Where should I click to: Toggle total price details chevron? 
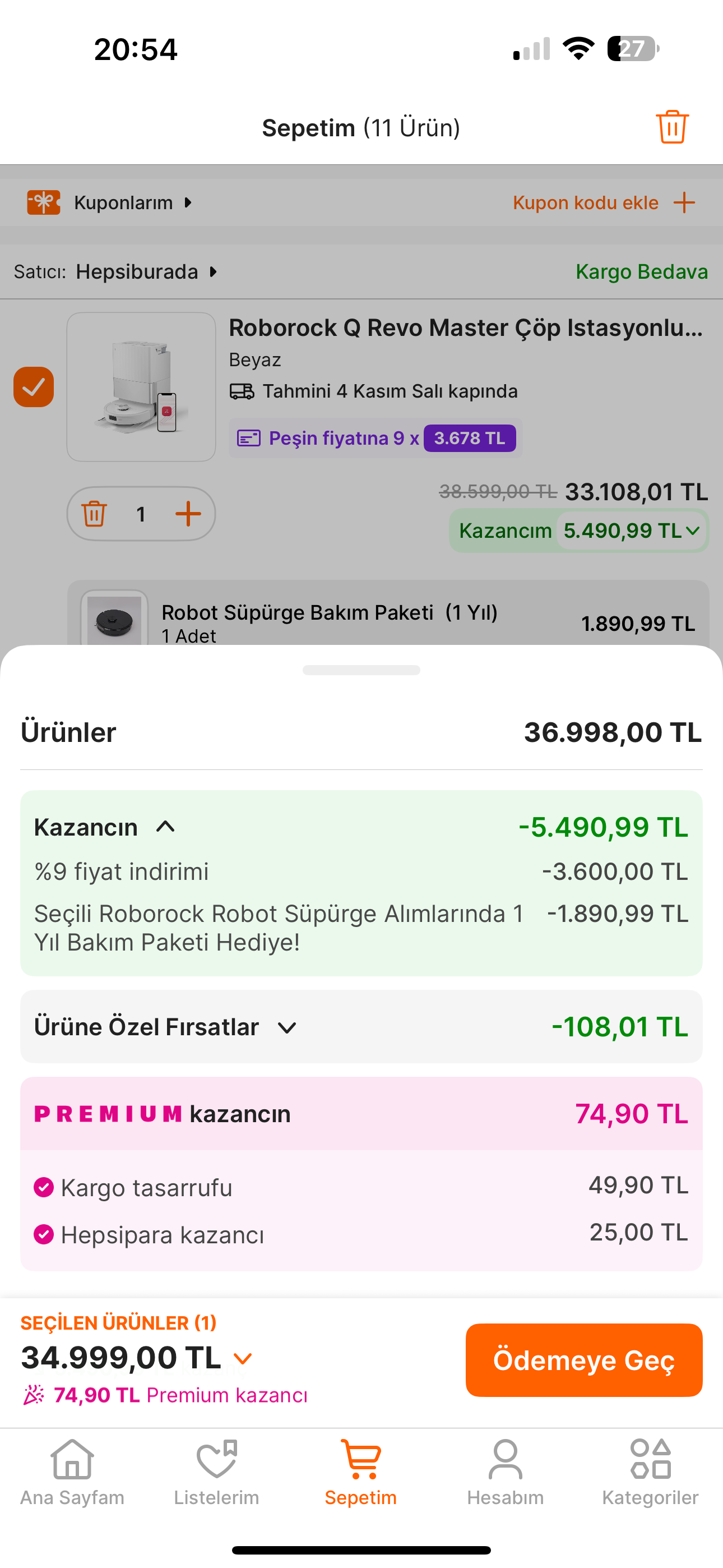pyautogui.click(x=243, y=1359)
